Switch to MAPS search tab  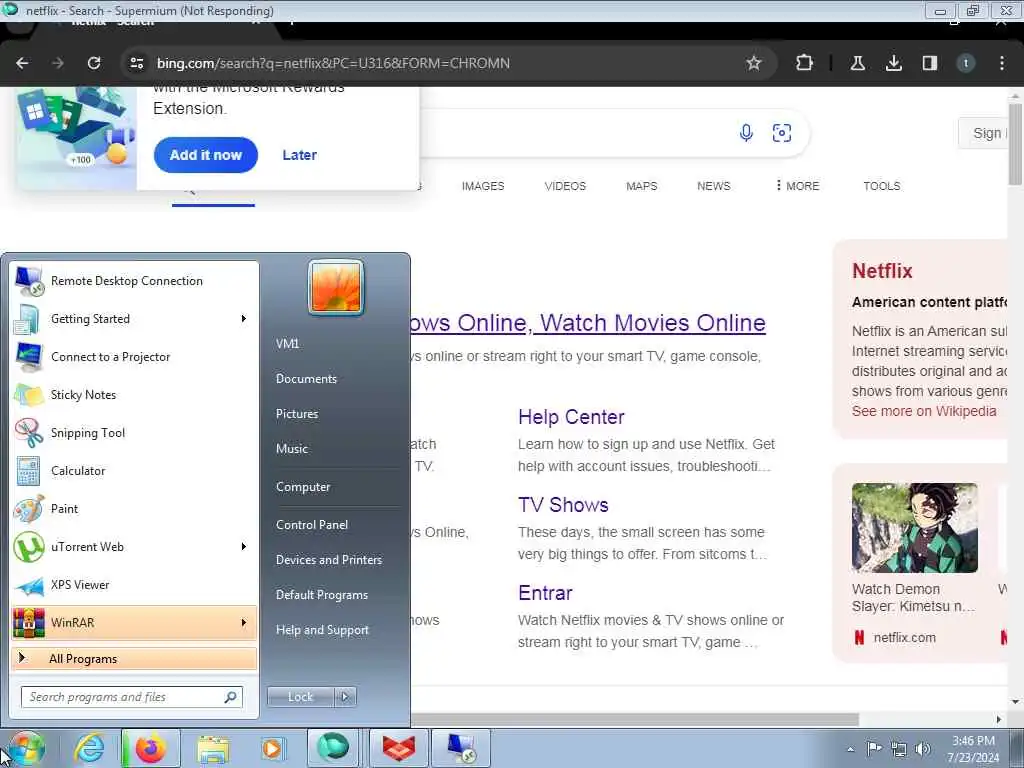tap(641, 186)
